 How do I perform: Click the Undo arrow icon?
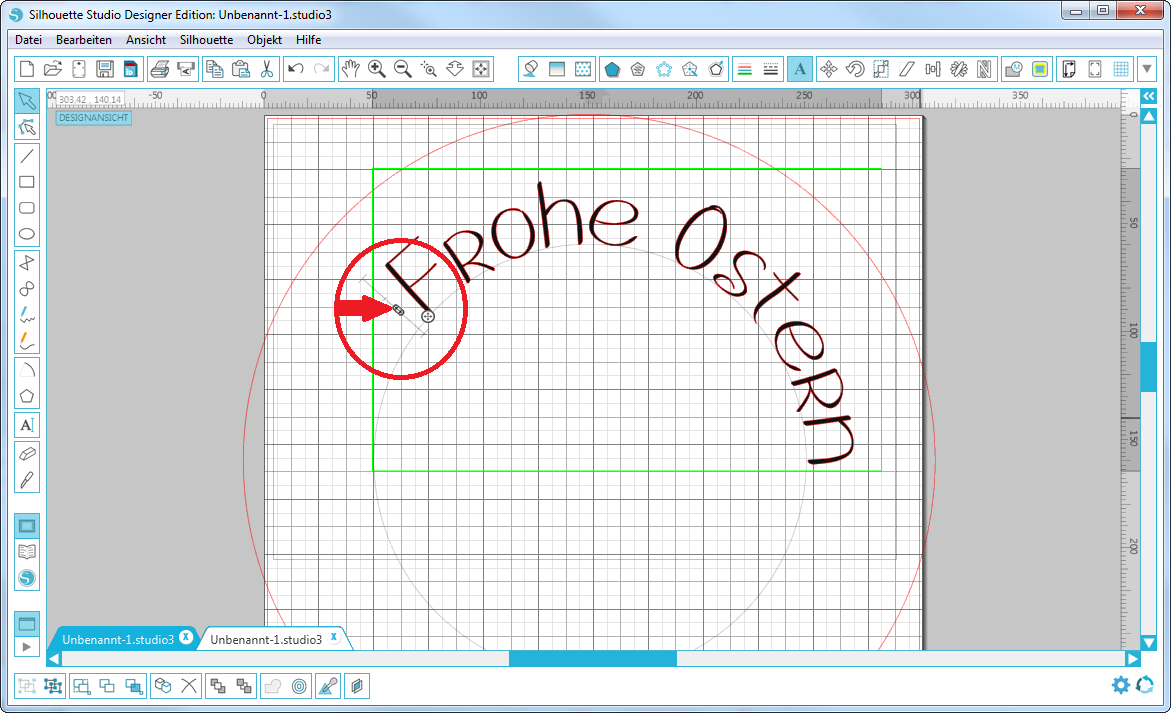295,69
